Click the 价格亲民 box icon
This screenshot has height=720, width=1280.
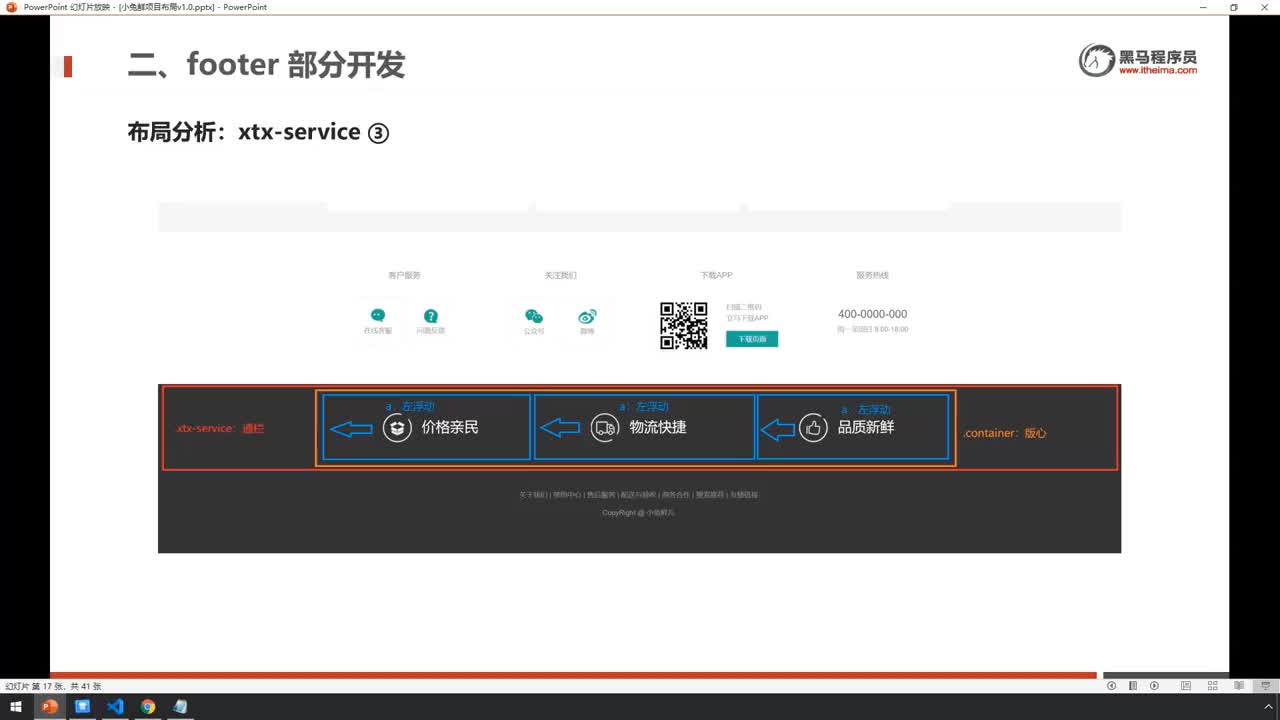coord(398,428)
